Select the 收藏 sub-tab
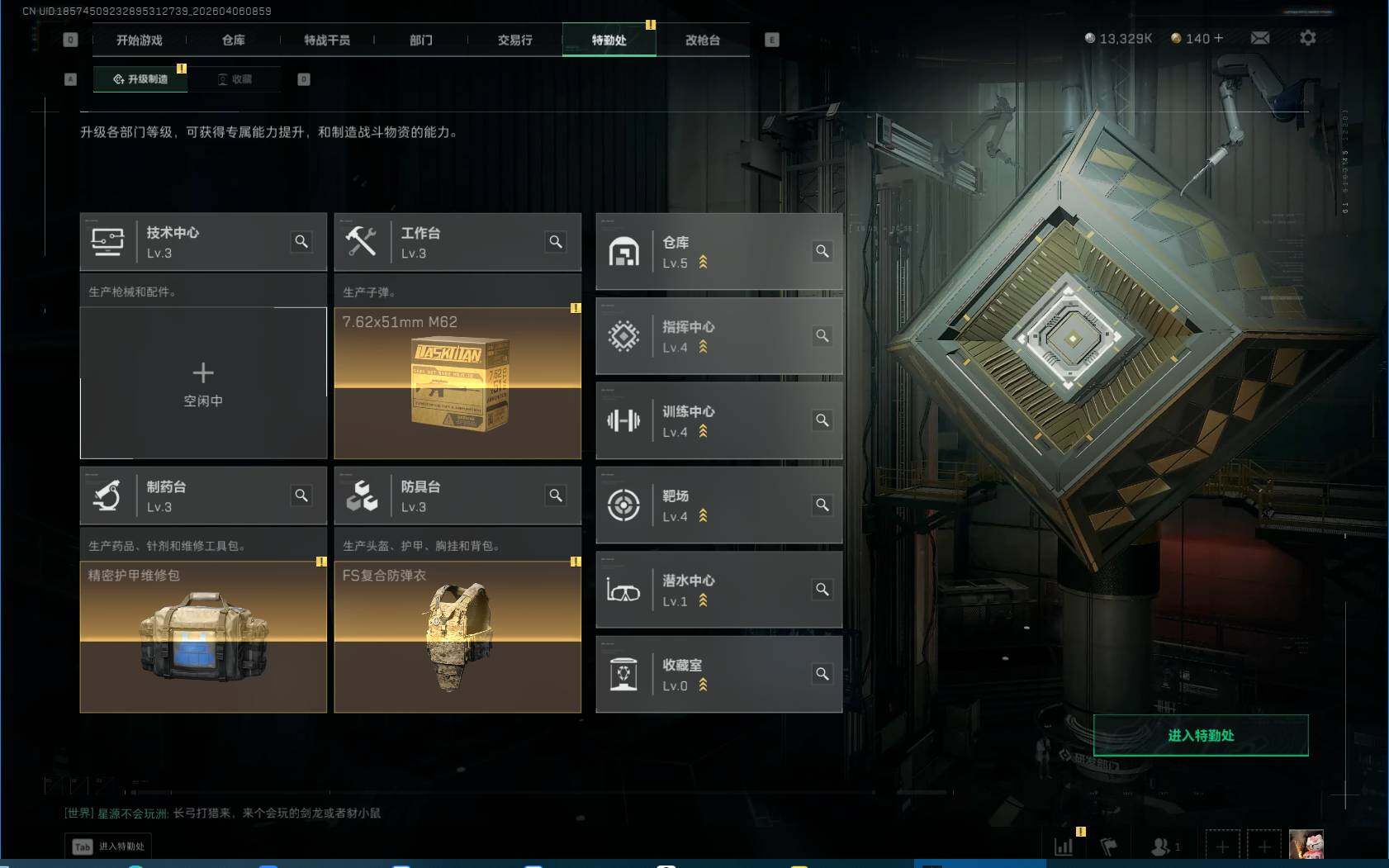The height and width of the screenshot is (868, 1389). pyautogui.click(x=235, y=79)
